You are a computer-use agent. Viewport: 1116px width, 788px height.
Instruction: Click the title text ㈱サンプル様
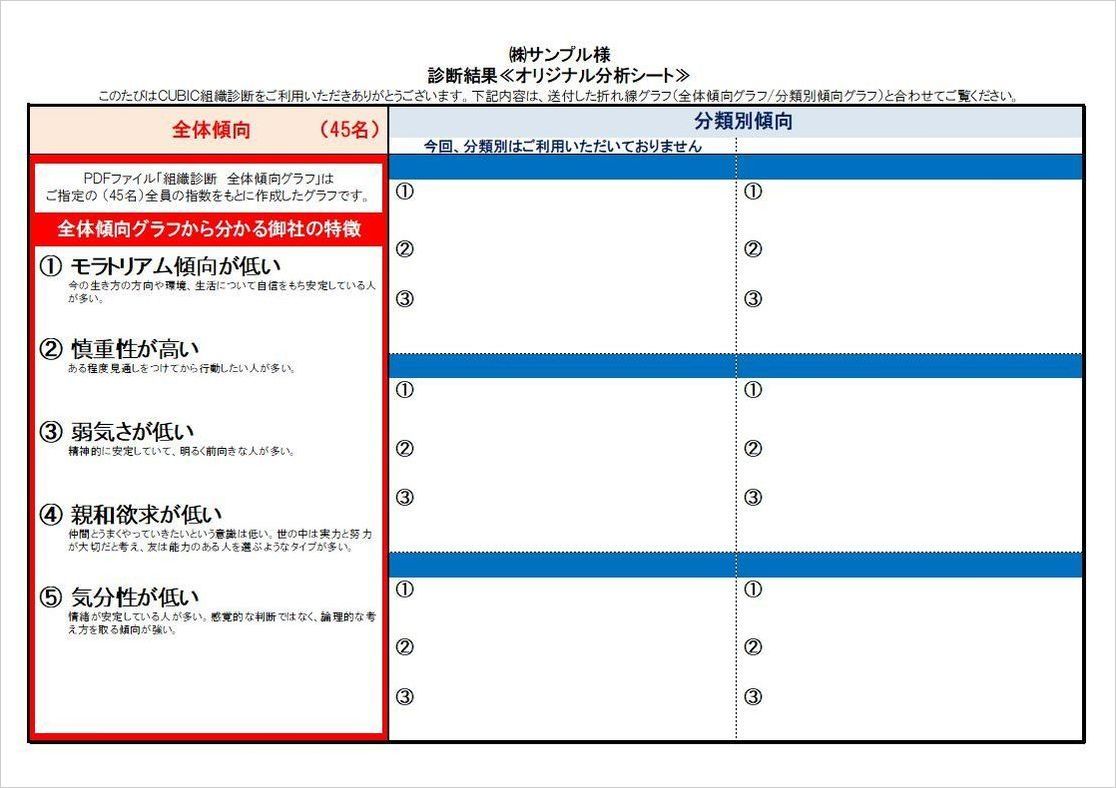[559, 55]
